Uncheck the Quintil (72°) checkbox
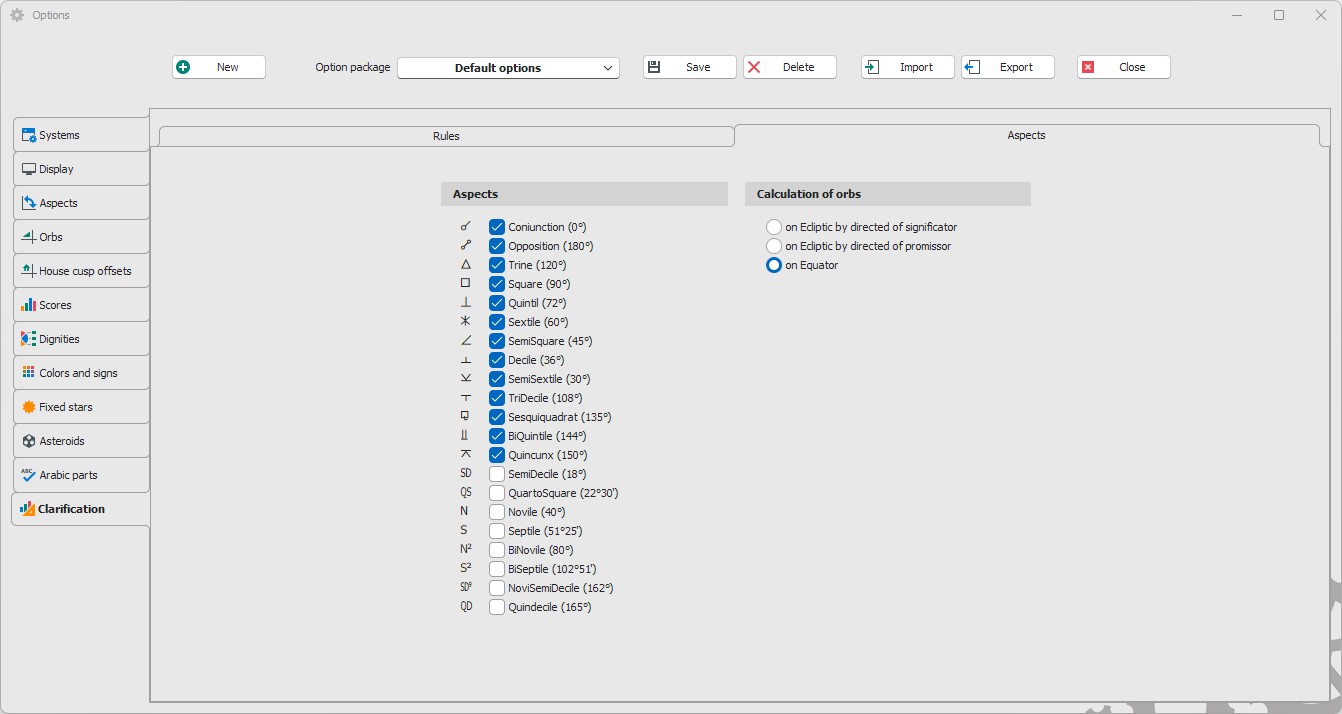Image resolution: width=1342 pixels, height=714 pixels. (497, 303)
